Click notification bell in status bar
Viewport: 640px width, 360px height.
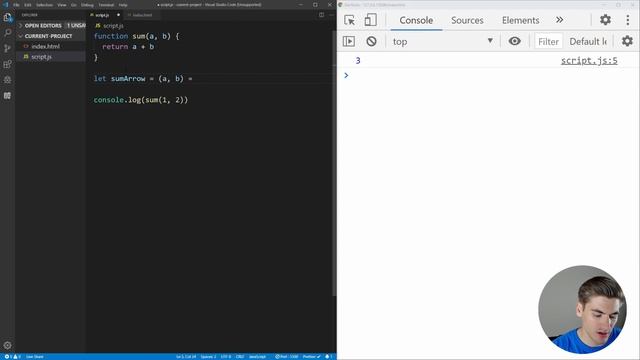[x=328, y=357]
